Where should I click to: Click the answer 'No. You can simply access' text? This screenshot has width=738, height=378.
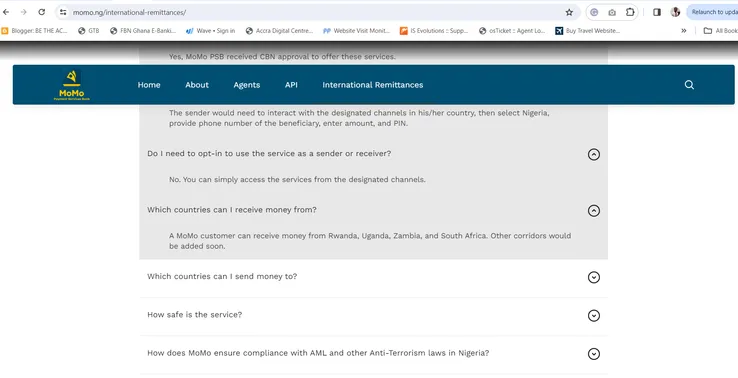pos(297,179)
